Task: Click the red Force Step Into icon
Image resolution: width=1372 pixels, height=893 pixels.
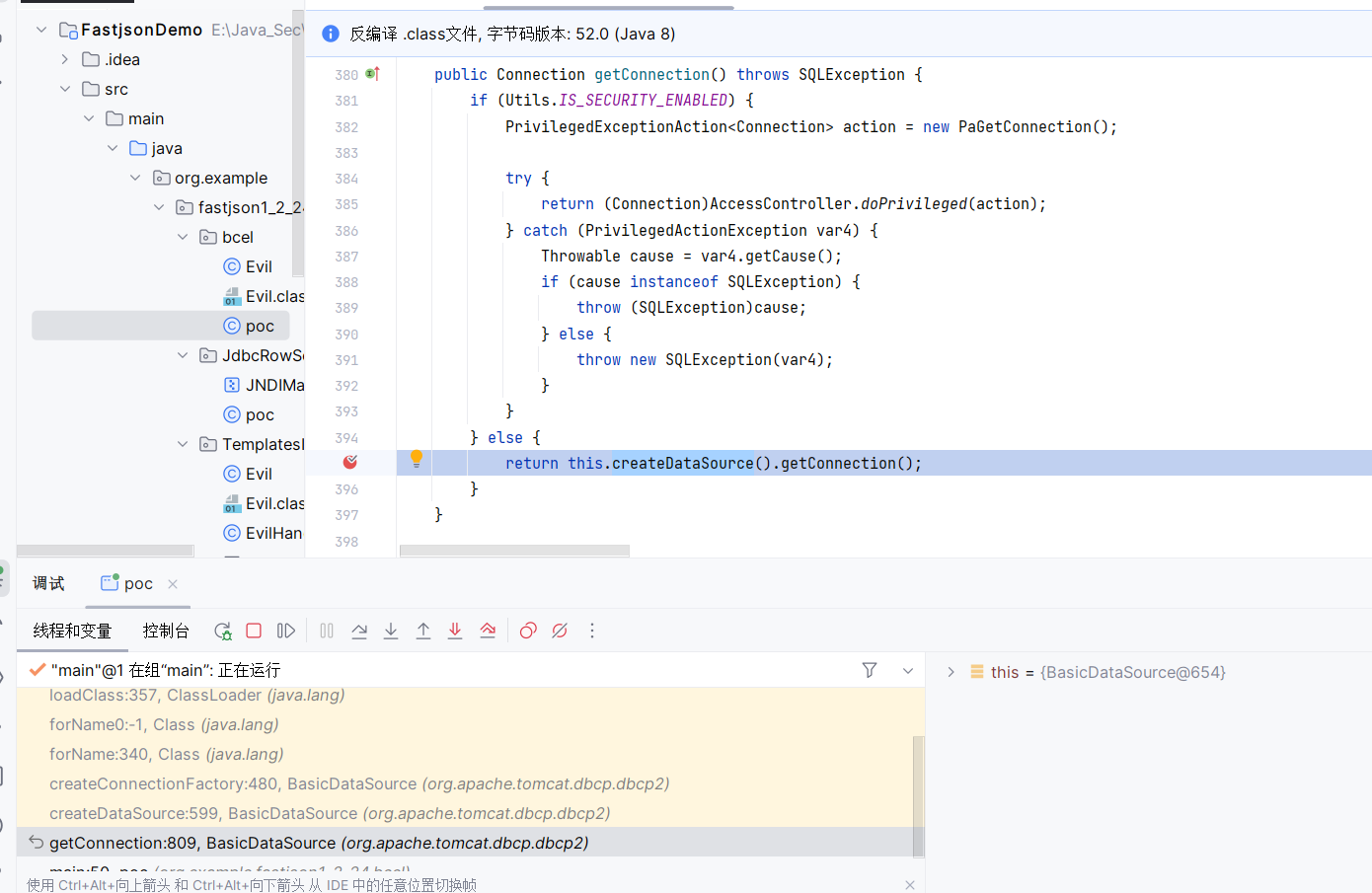Action: pos(455,631)
